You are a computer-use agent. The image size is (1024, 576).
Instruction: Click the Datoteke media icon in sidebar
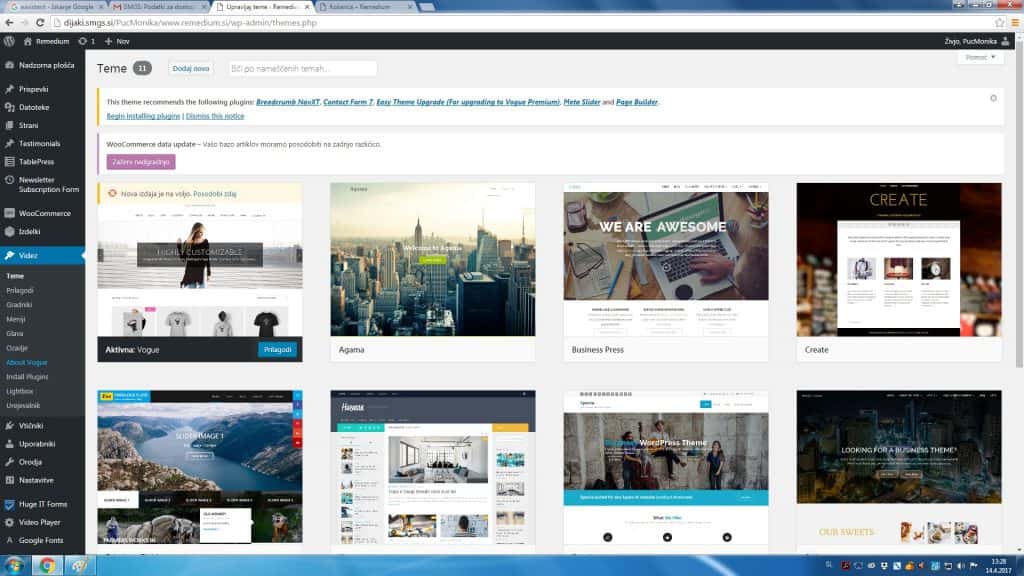pyautogui.click(x=9, y=107)
